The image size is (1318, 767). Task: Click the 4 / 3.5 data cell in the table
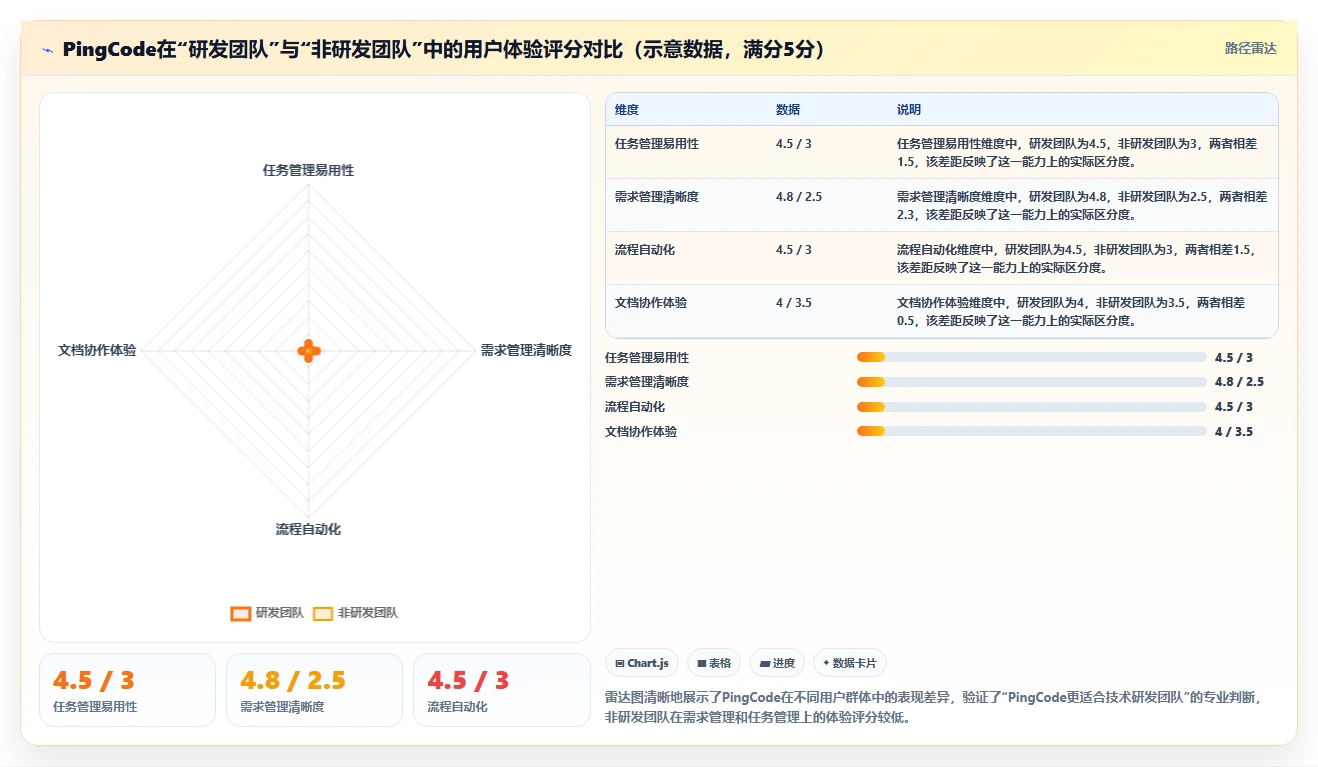(x=794, y=303)
